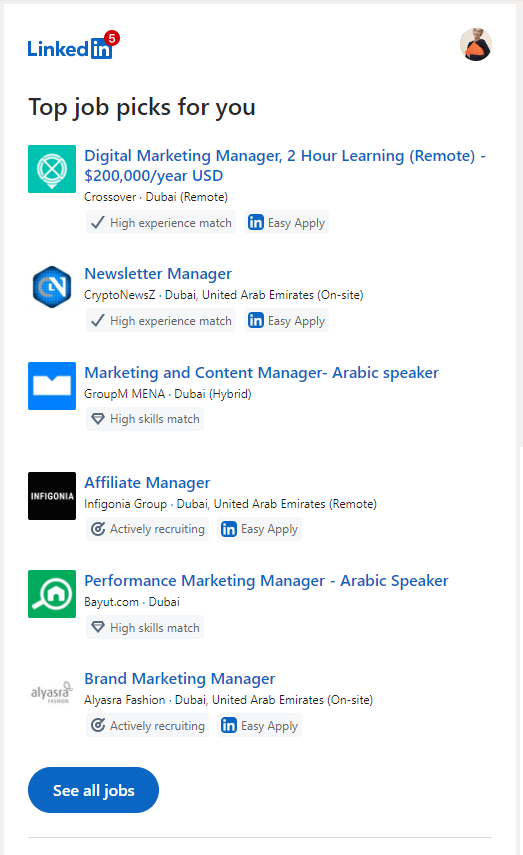Open Performance Marketing Manager - Arabic Speaker job
The width and height of the screenshot is (523, 855).
(266, 581)
